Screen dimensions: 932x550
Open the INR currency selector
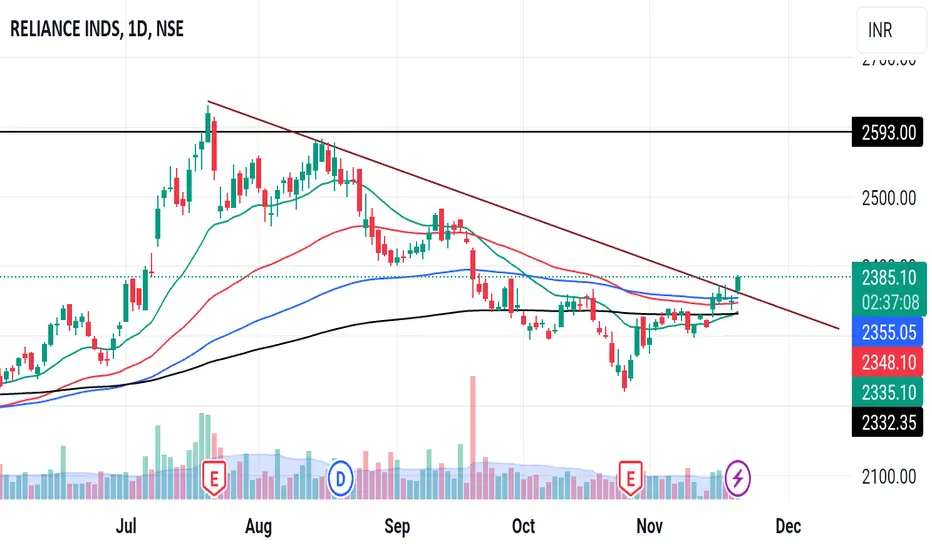click(891, 30)
